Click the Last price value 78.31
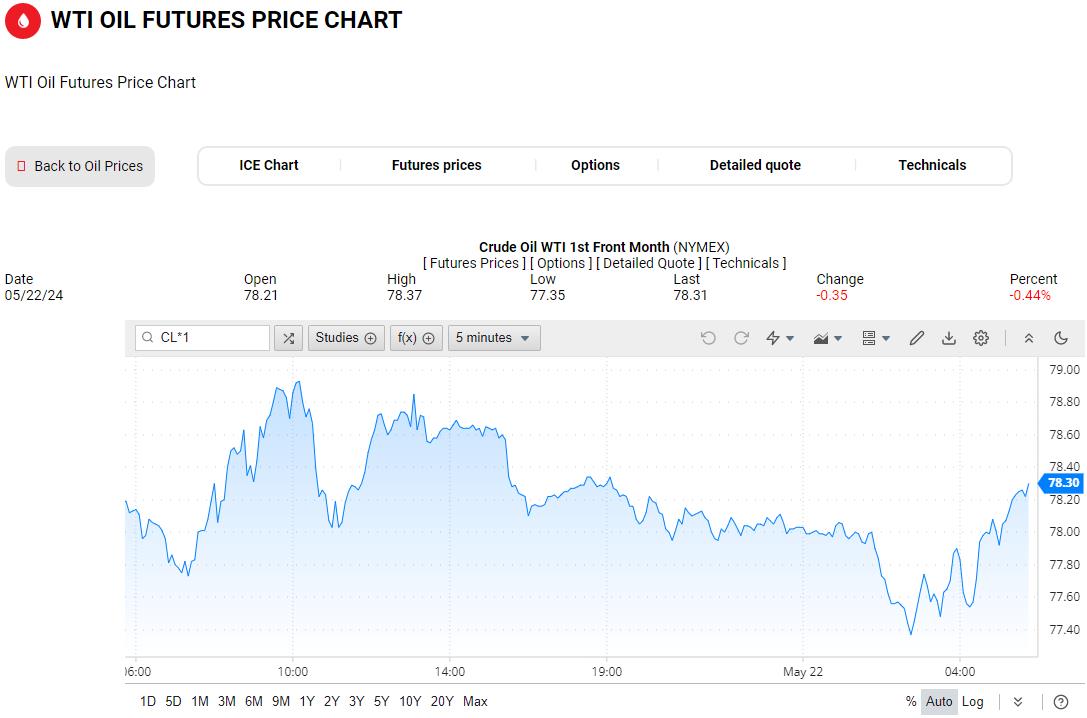The width and height of the screenshot is (1087, 718). click(690, 295)
